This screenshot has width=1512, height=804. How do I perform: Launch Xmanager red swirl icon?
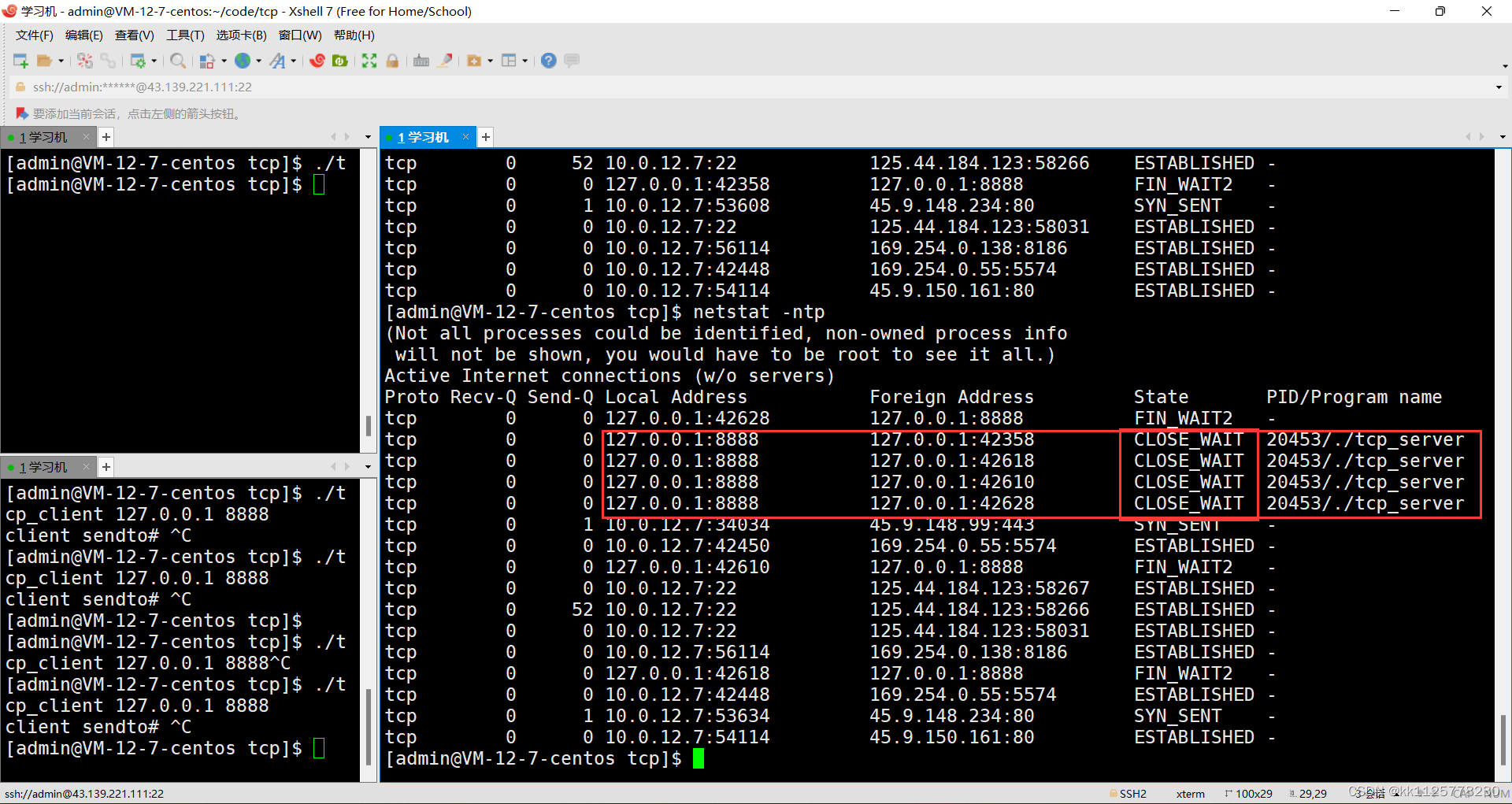pyautogui.click(x=317, y=61)
